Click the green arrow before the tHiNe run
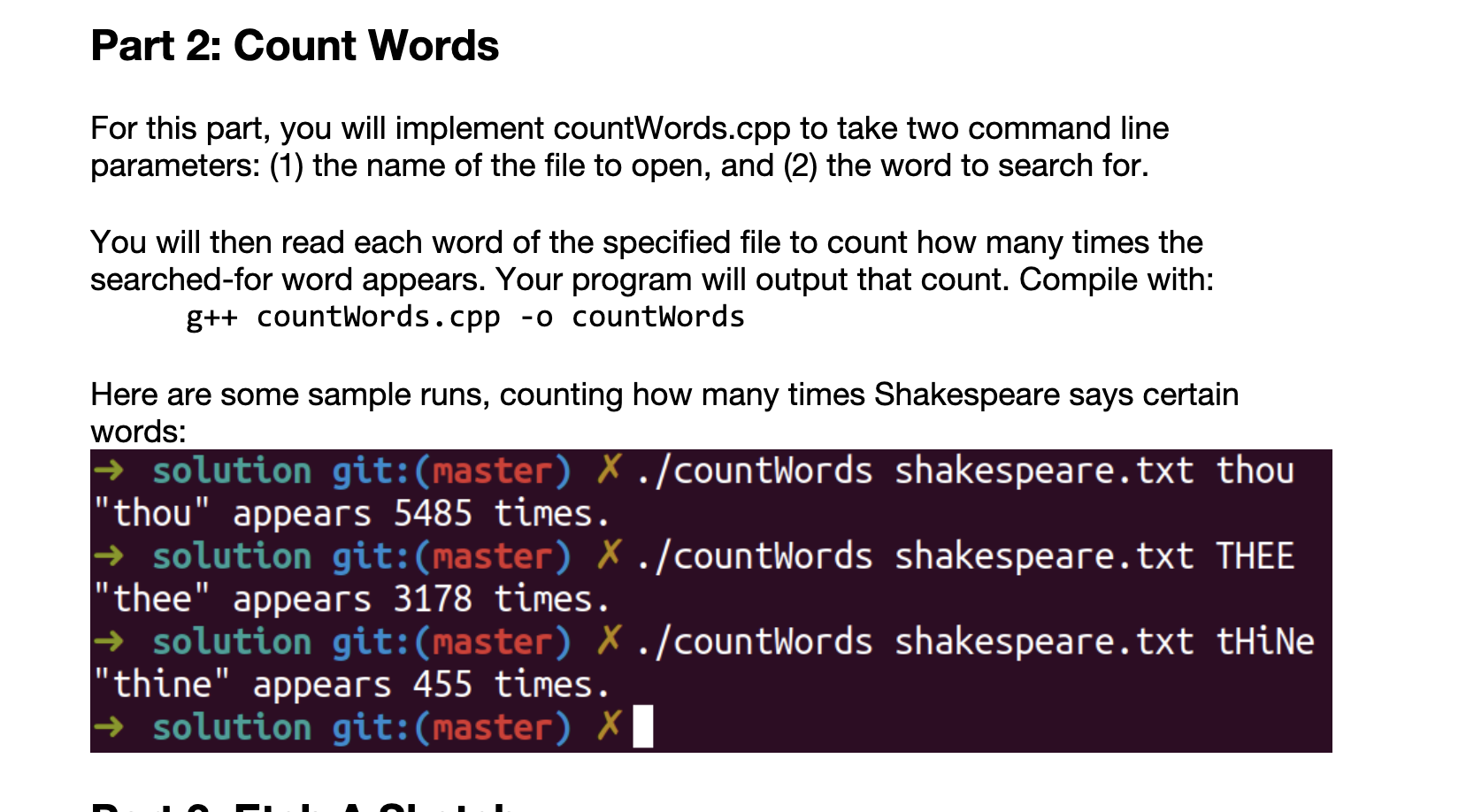 110,640
